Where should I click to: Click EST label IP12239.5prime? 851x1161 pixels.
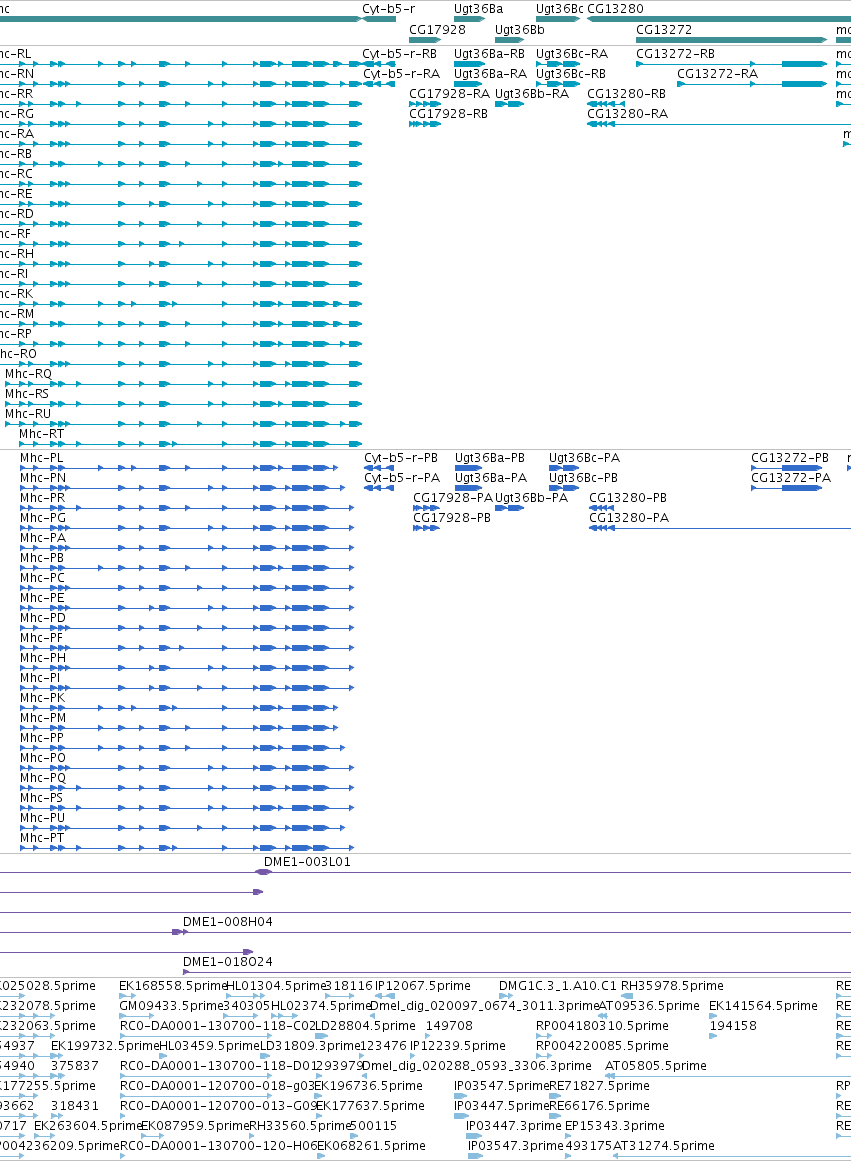click(x=458, y=1046)
